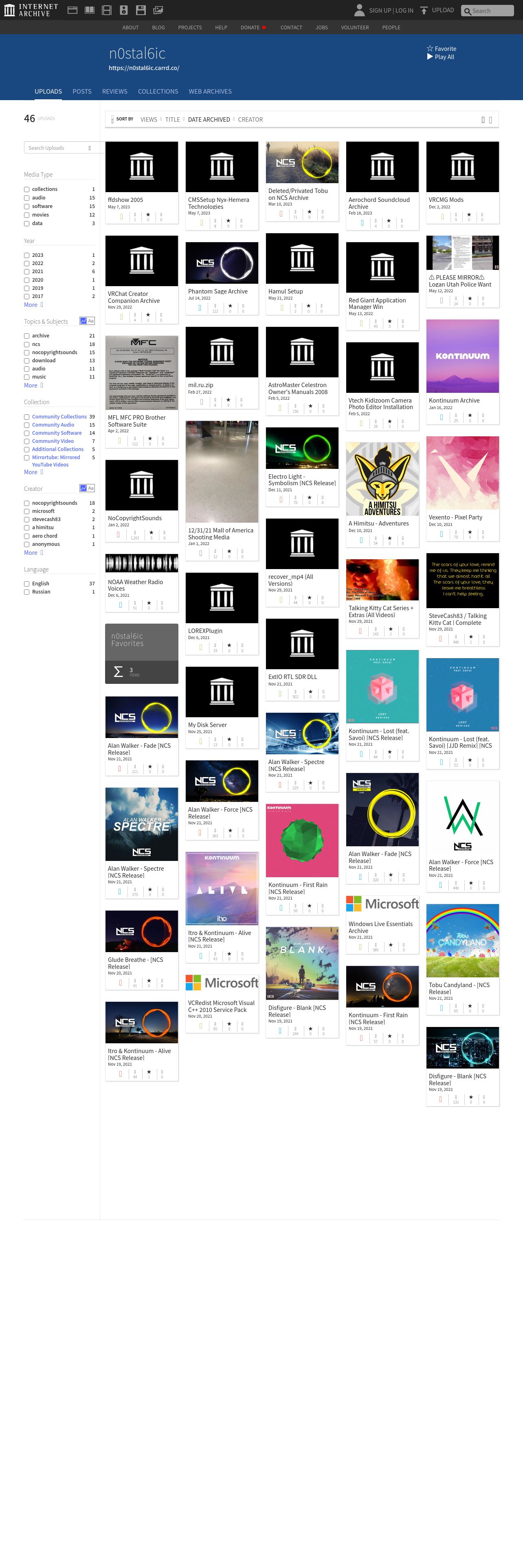Check the English language filter
Screen dimensions: 523x1568
click(x=27, y=584)
